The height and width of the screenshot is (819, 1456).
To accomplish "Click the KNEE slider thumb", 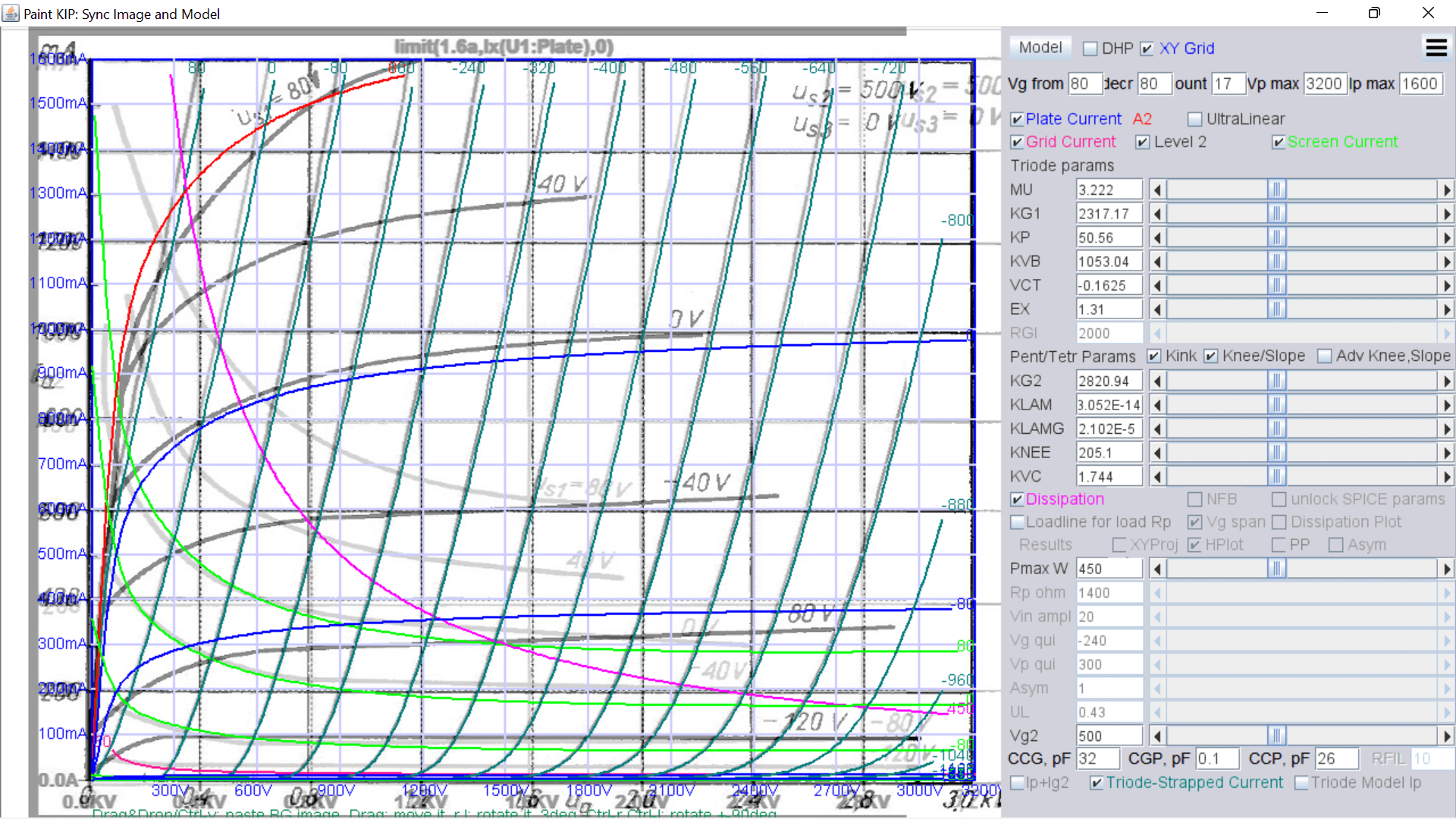I will [x=1276, y=453].
